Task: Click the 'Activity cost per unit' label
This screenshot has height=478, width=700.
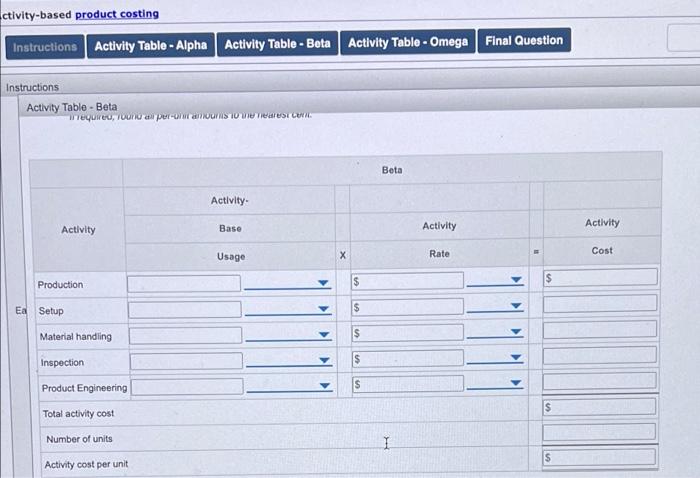Action: coord(86,465)
